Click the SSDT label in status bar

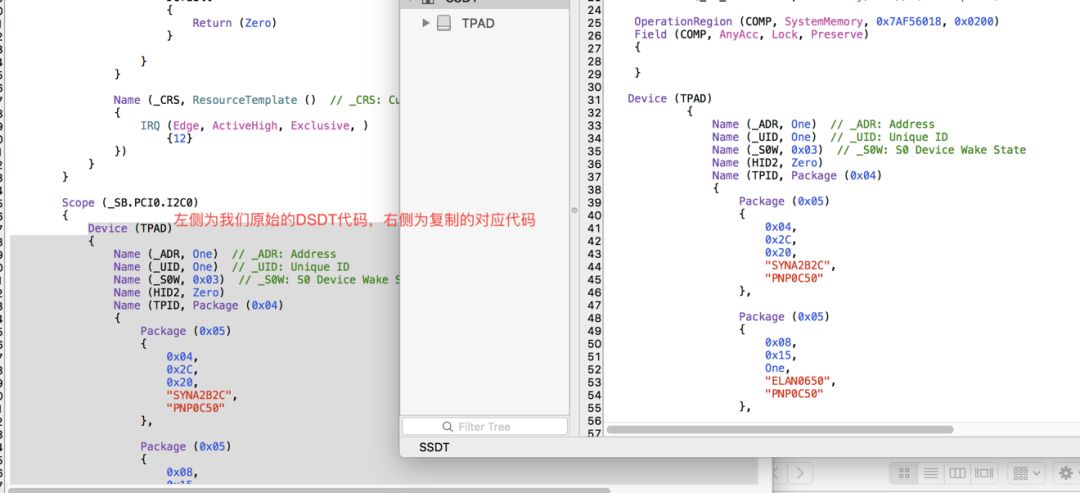434,447
